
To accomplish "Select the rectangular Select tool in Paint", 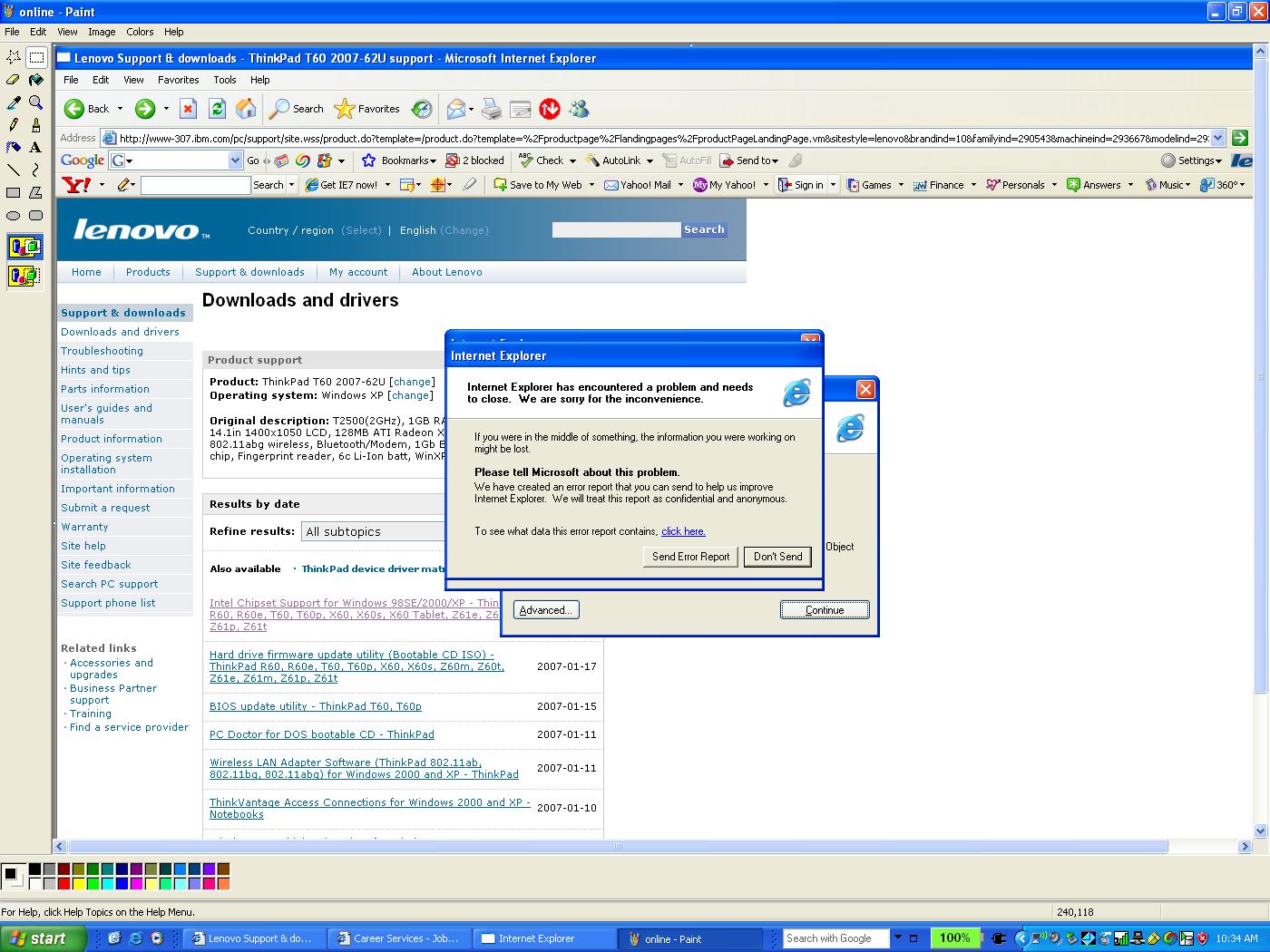I will point(36,57).
